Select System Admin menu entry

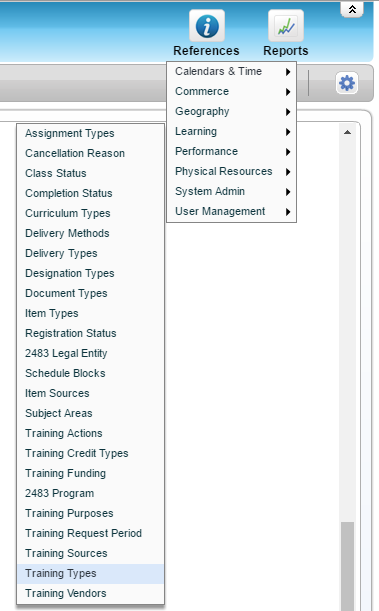(x=231, y=192)
